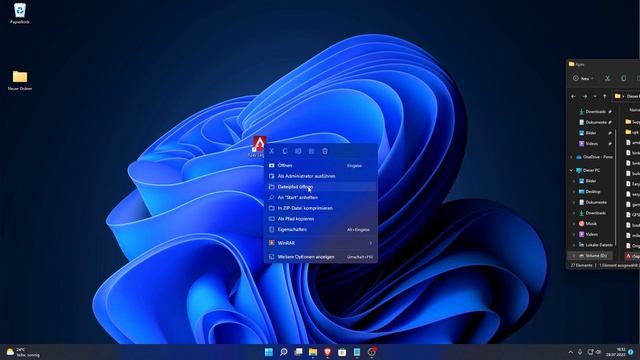The width and height of the screenshot is (640, 360).
Task: Click the Cut scissors icon in Explorer toolbar
Action: point(607,78)
